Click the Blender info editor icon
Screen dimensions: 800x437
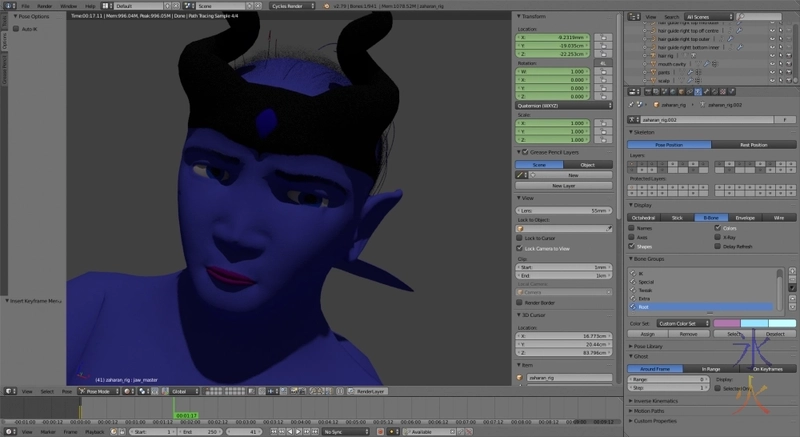pos(8,5)
